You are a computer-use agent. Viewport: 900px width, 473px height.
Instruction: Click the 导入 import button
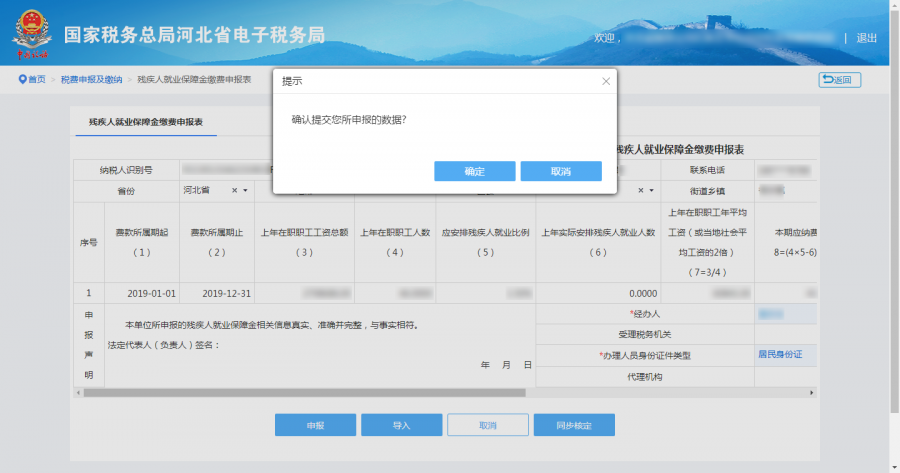[401, 425]
